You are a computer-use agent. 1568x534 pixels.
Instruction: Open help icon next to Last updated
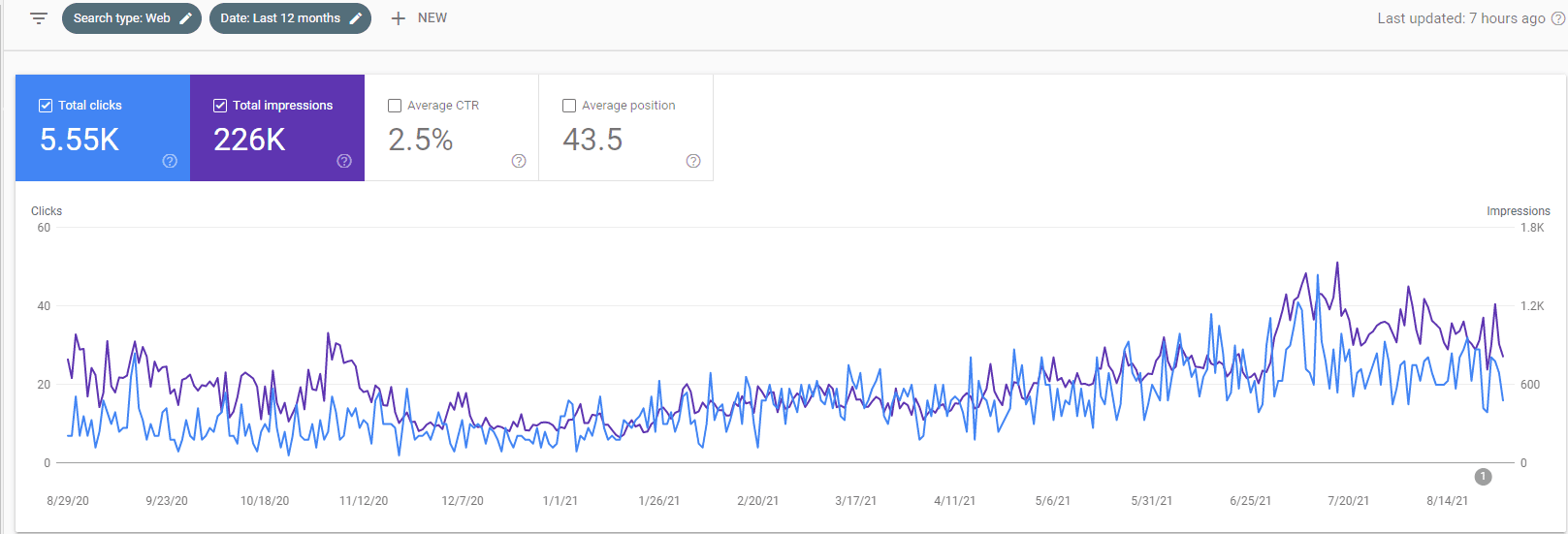pyautogui.click(x=1557, y=18)
